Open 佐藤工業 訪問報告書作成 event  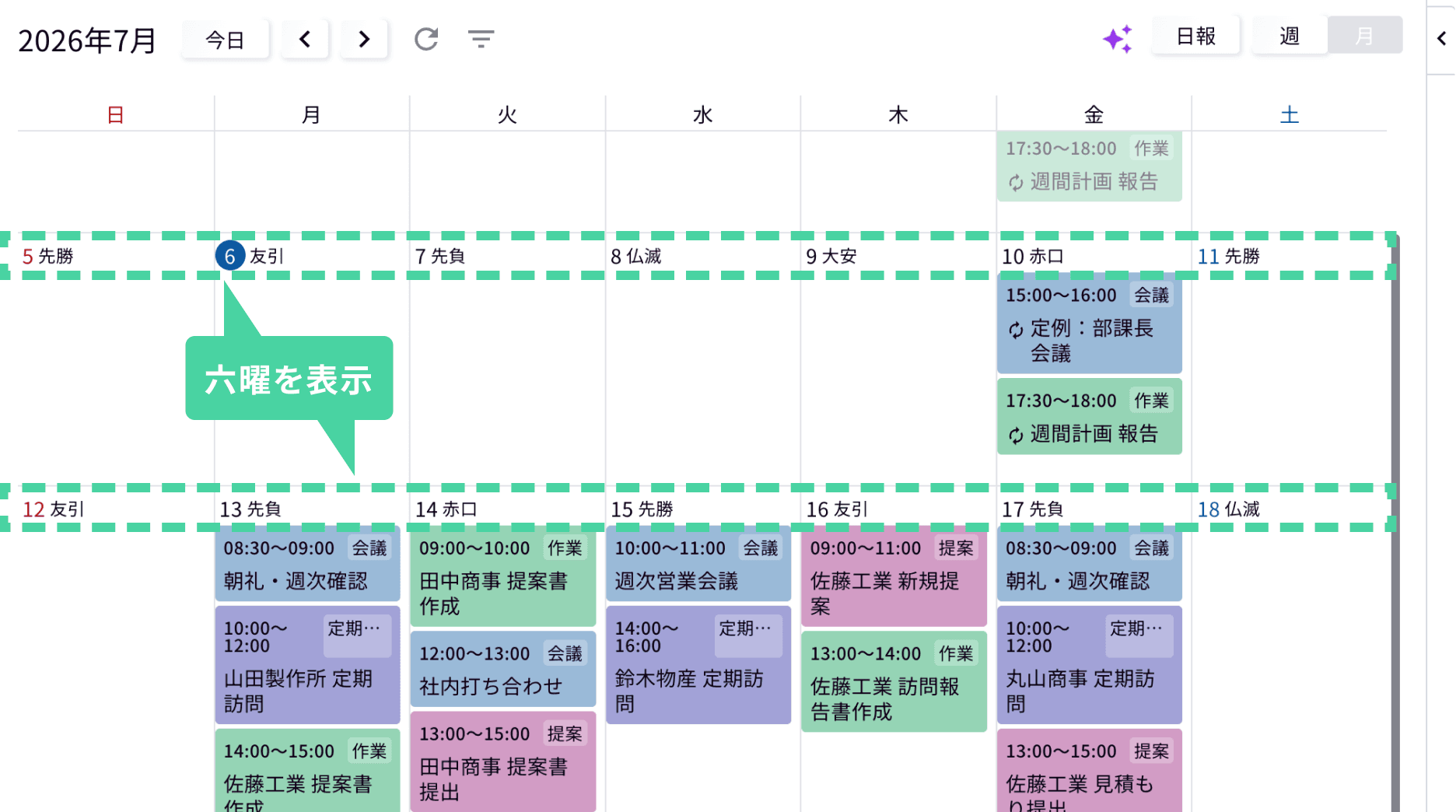(x=894, y=681)
